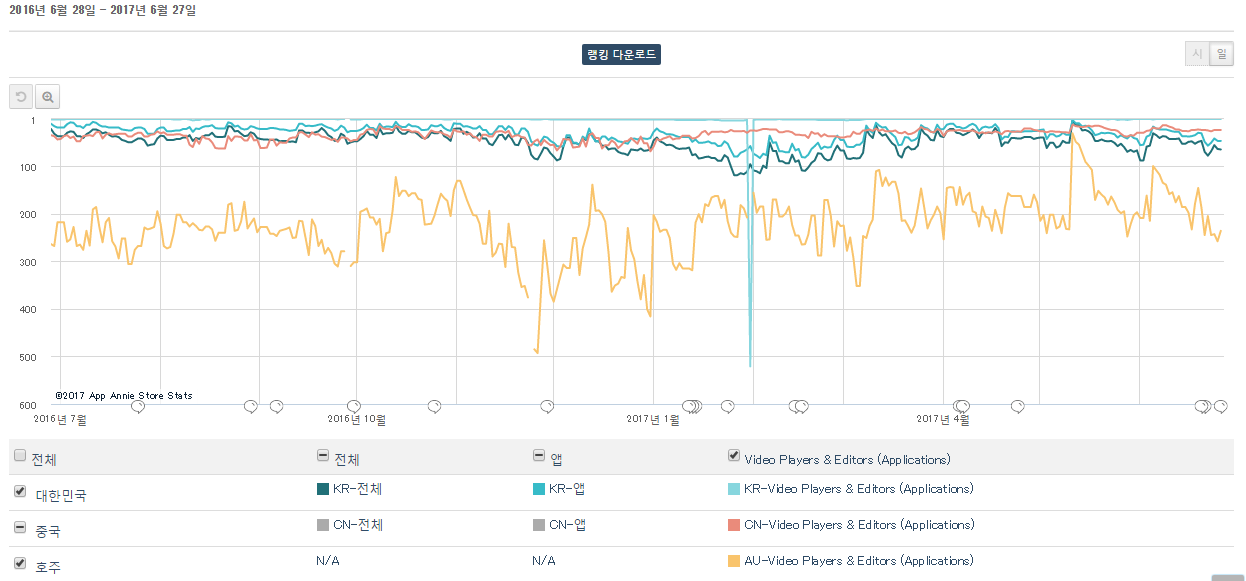Collapse the 전체 category column minus box

point(322,456)
